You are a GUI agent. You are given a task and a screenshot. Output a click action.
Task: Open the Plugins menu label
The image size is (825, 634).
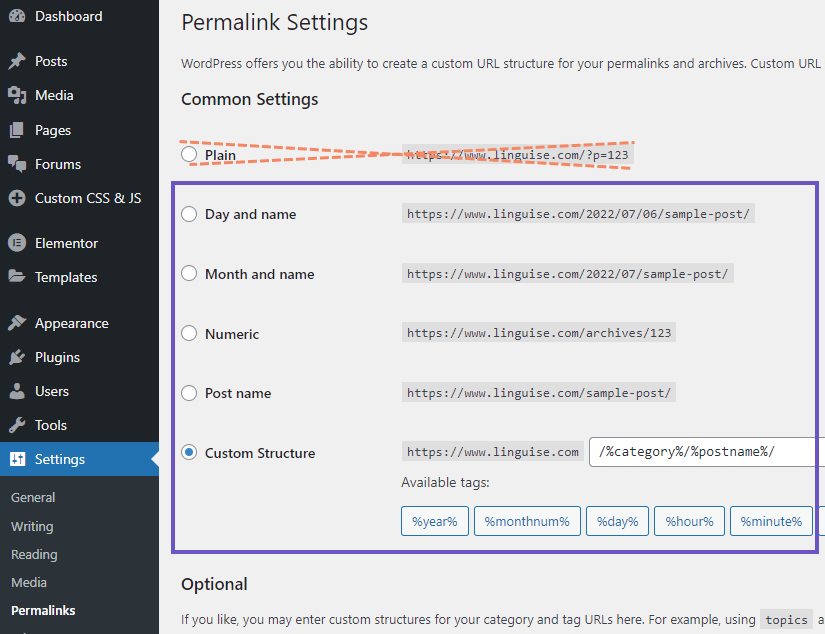57,357
